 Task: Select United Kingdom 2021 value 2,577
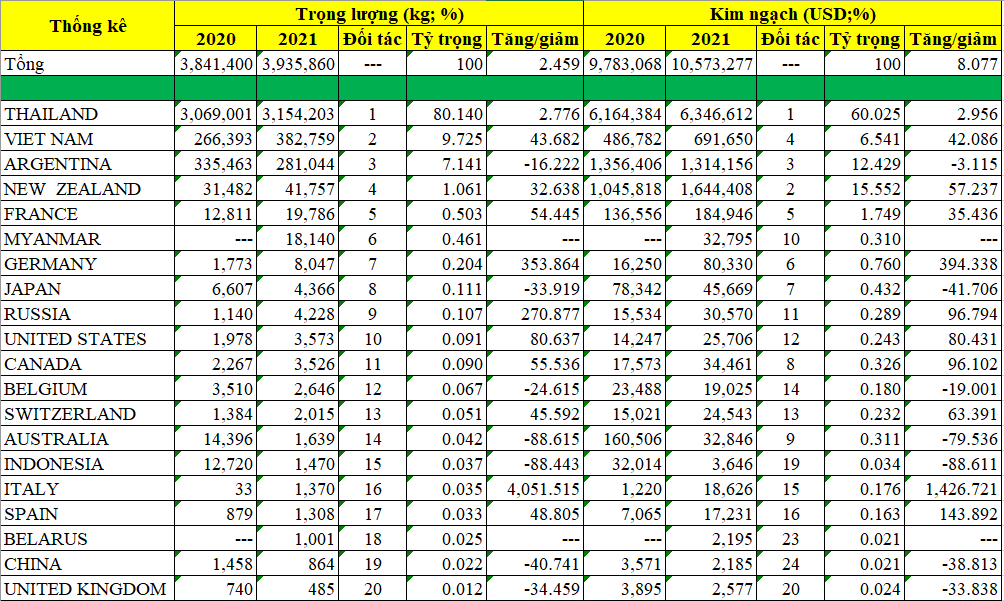click(x=711, y=588)
